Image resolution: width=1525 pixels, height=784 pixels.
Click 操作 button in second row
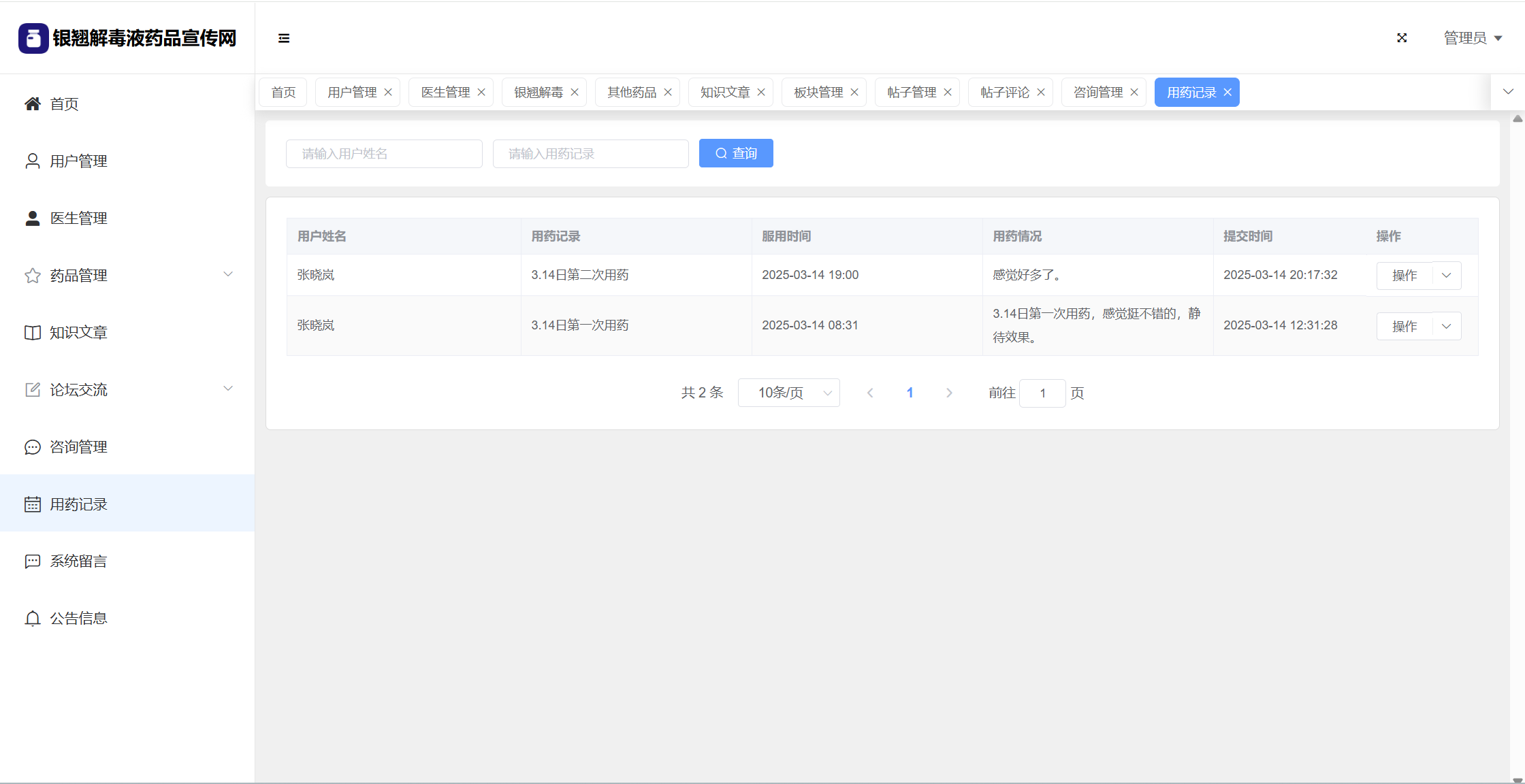click(1404, 327)
